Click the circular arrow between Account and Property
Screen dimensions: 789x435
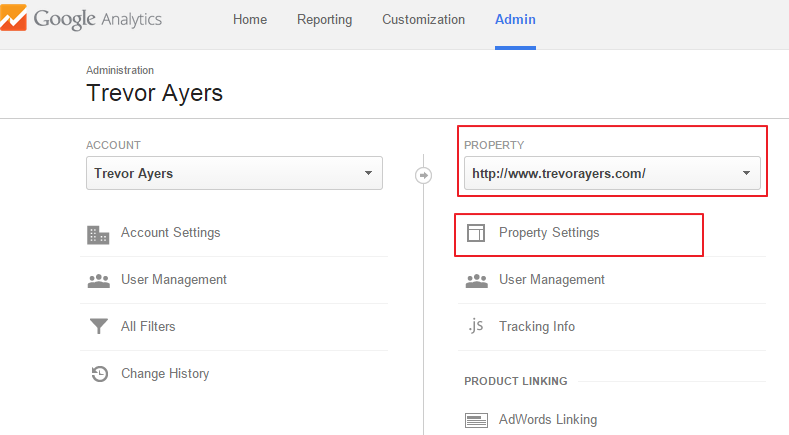point(423,175)
